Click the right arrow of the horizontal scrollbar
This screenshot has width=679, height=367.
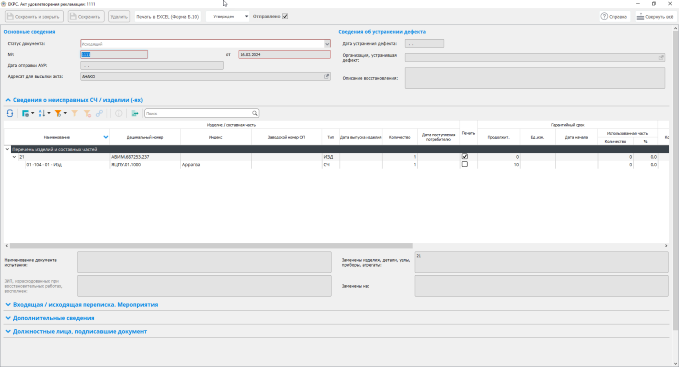click(x=666, y=245)
